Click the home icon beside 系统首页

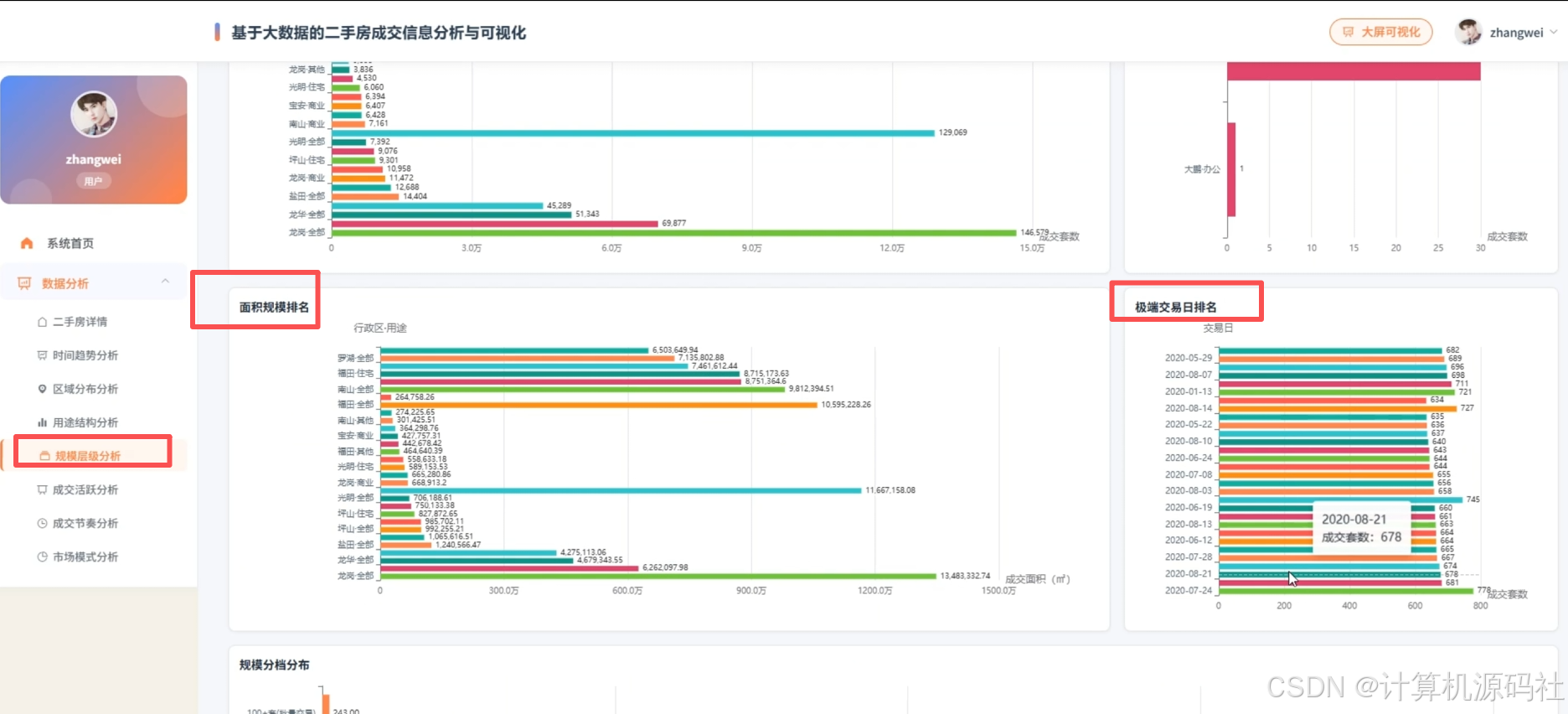27,243
